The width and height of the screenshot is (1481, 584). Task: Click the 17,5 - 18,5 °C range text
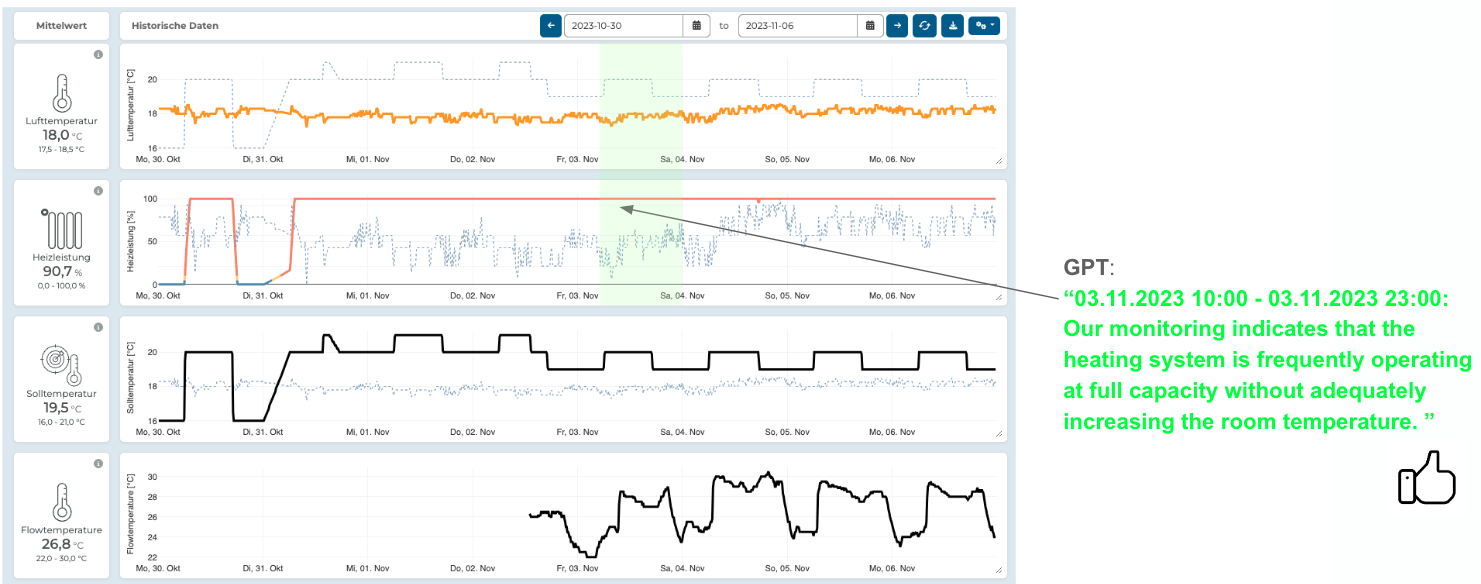click(x=61, y=149)
